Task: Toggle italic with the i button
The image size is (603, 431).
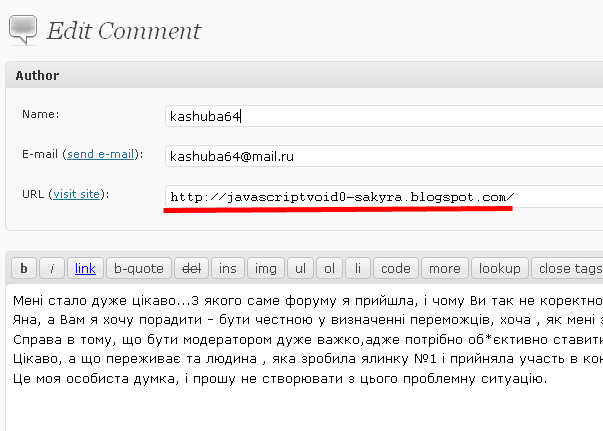Action: (x=52, y=268)
